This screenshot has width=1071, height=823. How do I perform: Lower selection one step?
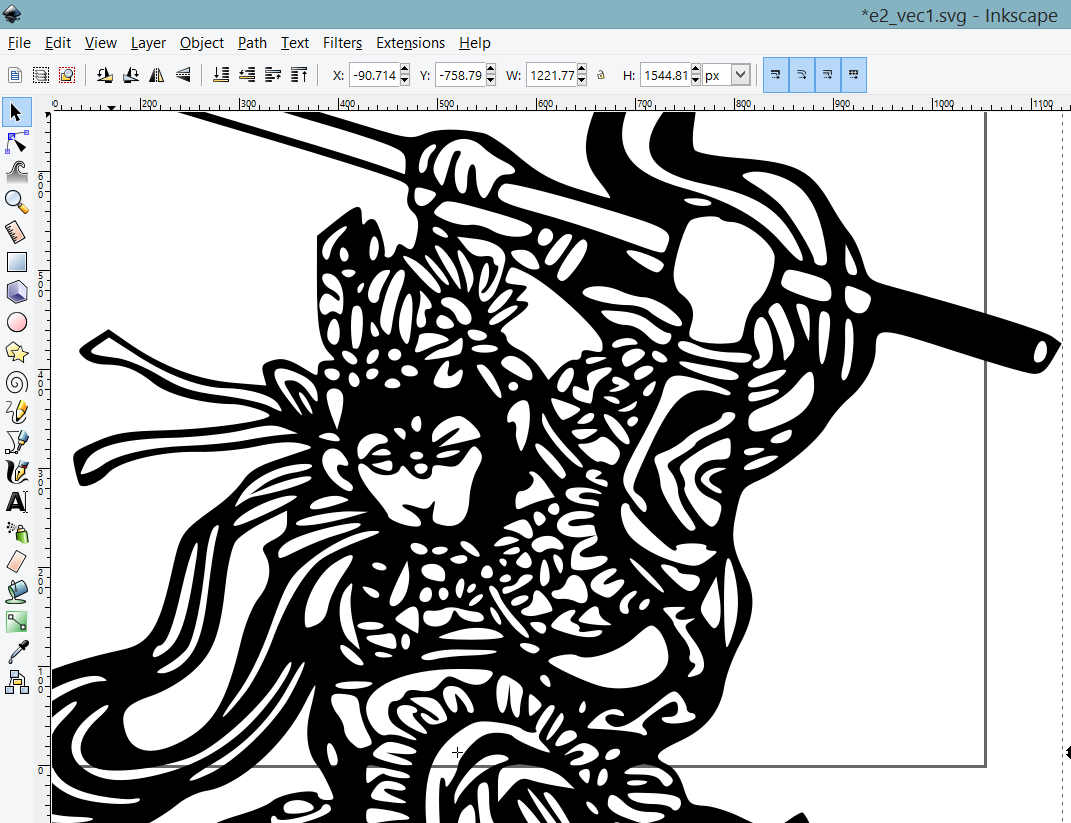(247, 75)
